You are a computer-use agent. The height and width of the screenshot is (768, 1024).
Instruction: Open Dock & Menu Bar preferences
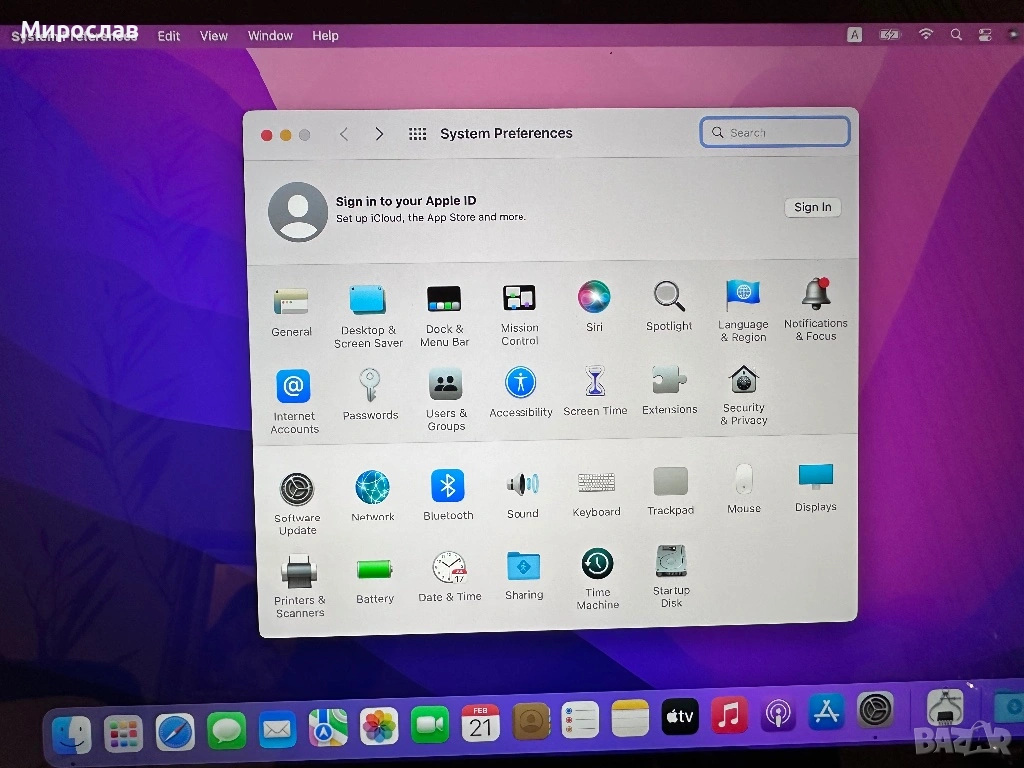click(x=444, y=299)
